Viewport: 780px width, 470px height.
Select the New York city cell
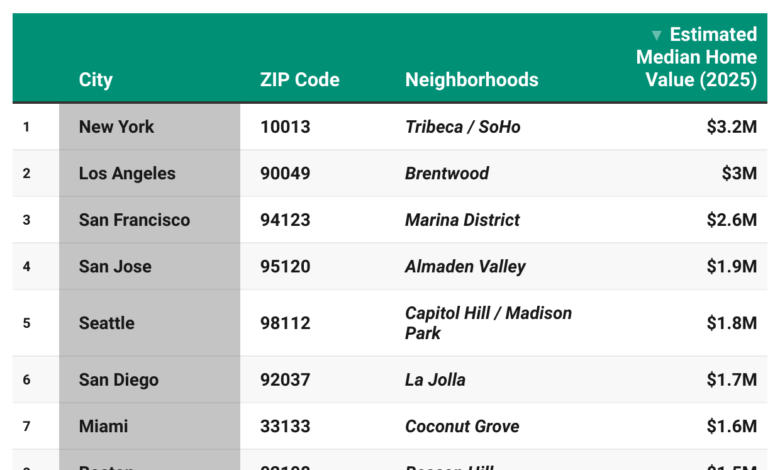(x=117, y=127)
